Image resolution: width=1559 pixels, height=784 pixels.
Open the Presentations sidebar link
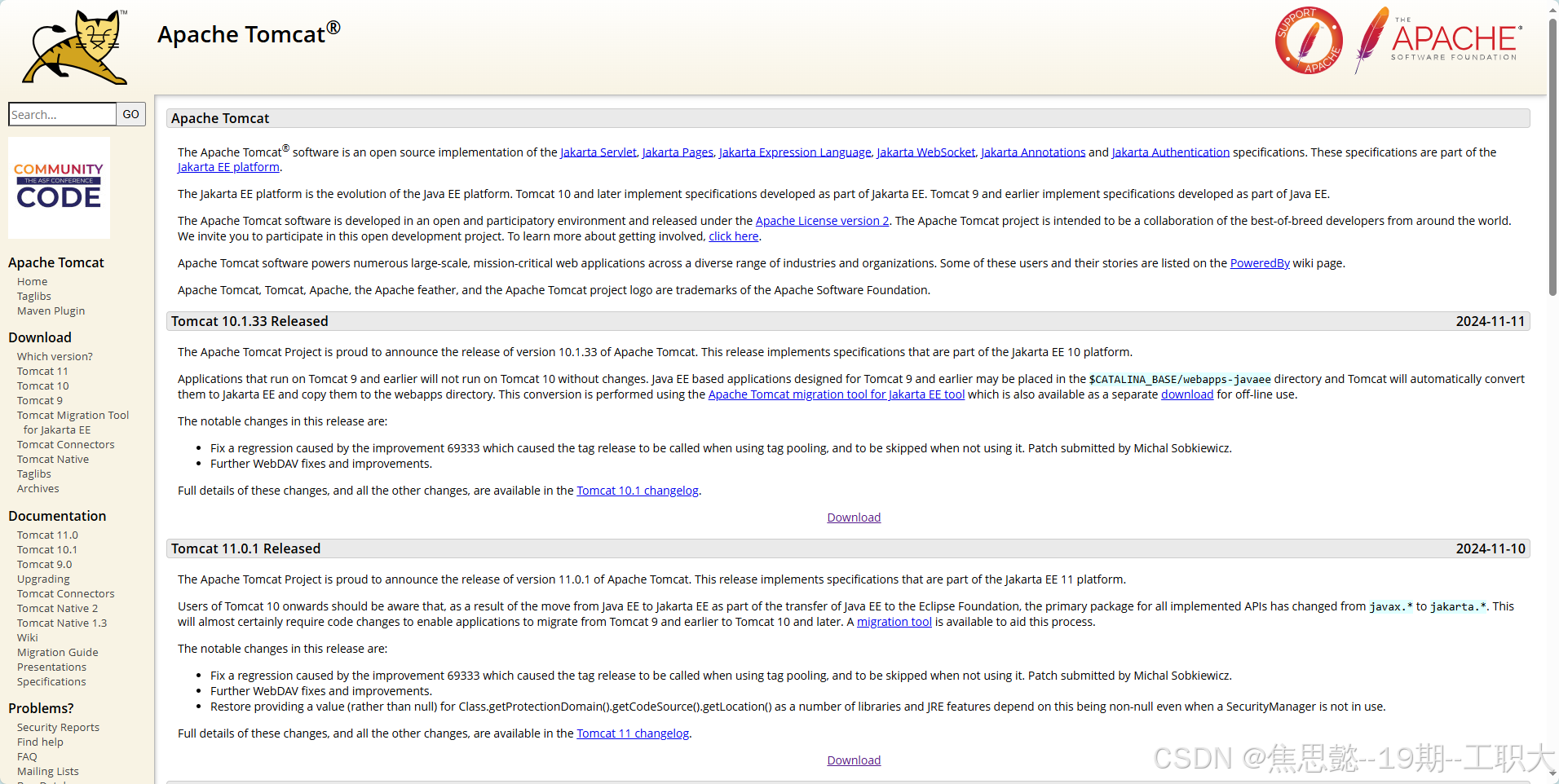(51, 667)
